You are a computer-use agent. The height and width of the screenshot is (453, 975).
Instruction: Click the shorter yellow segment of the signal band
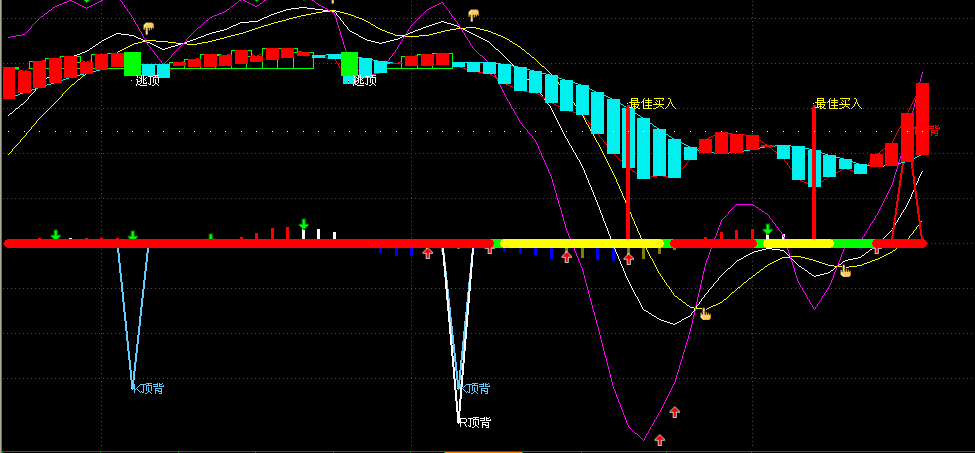(x=798, y=244)
